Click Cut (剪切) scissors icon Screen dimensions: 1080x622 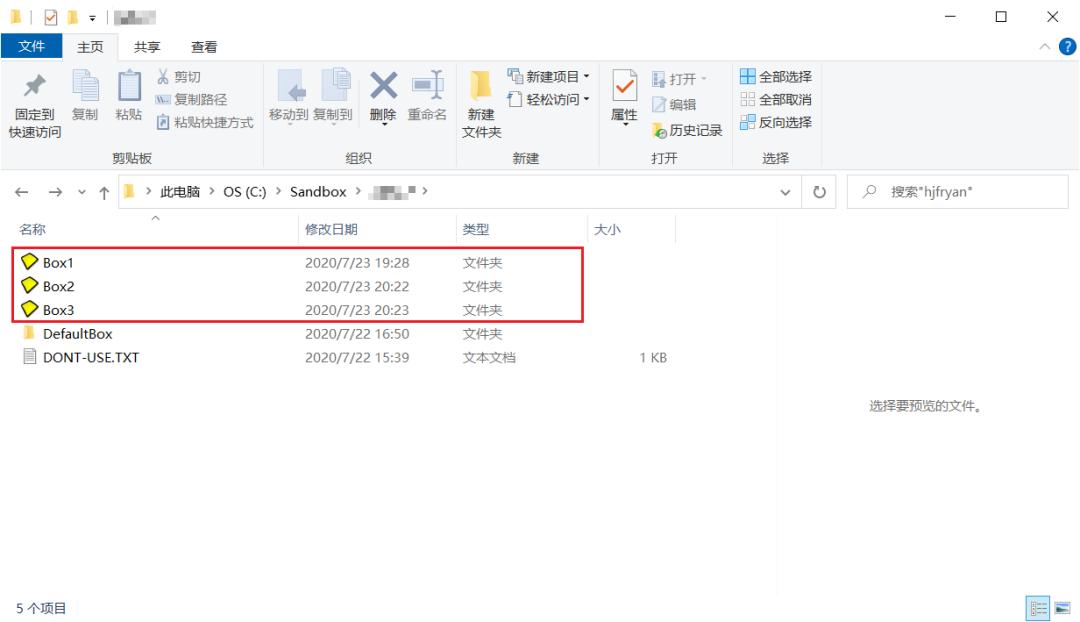pyautogui.click(x=163, y=76)
